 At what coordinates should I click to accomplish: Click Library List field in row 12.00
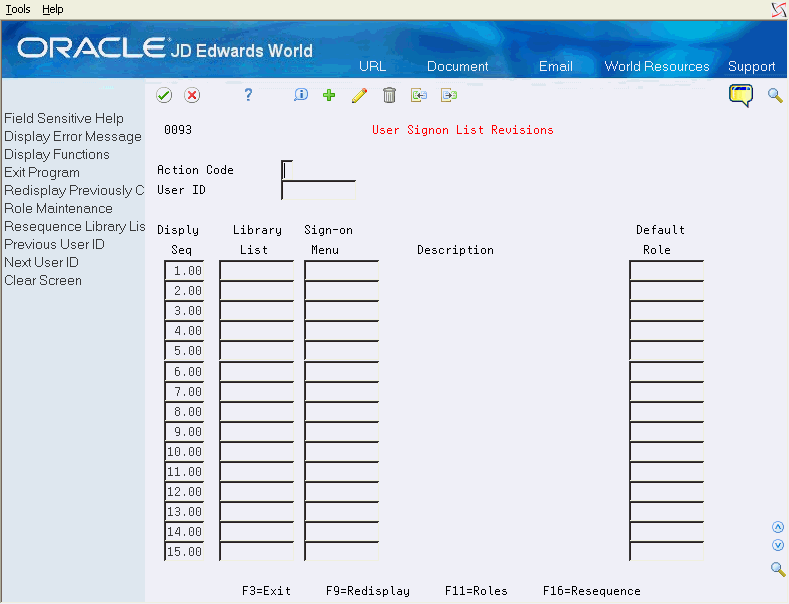pos(257,492)
